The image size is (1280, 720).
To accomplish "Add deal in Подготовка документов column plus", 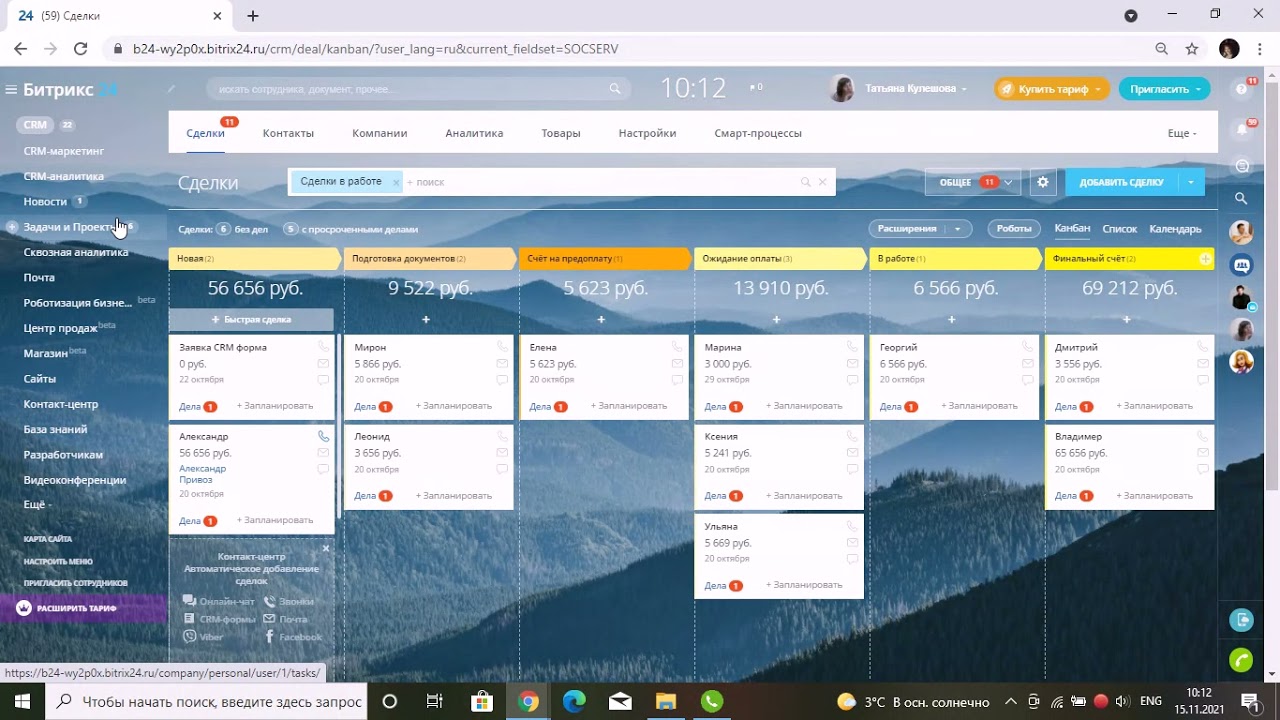I will coord(426,320).
